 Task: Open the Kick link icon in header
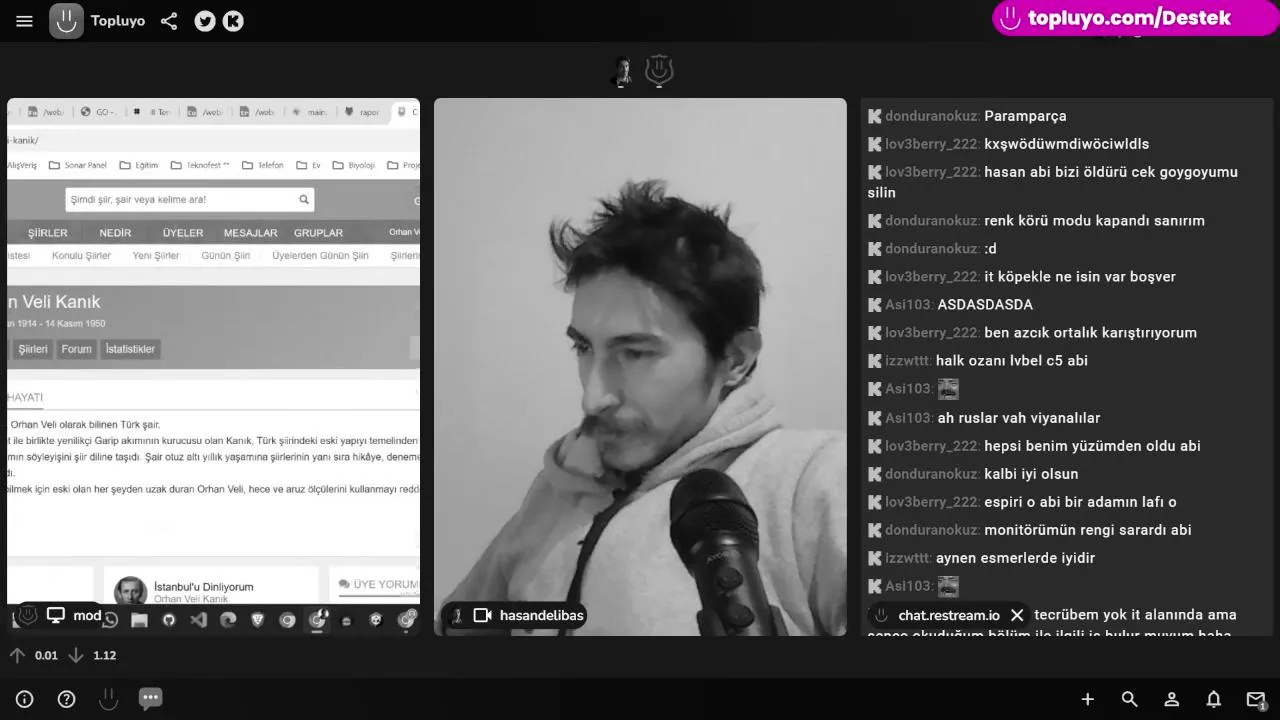[x=233, y=21]
